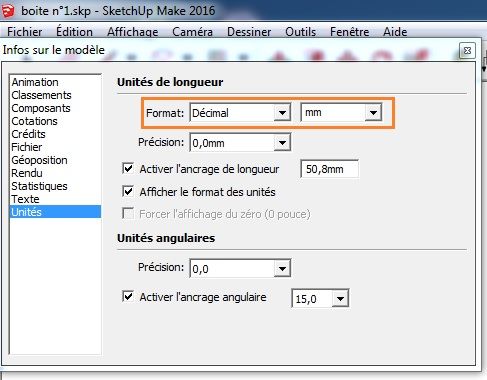Select Rendu in the settings list
Viewport: 487px width, 380px height.
[55, 173]
